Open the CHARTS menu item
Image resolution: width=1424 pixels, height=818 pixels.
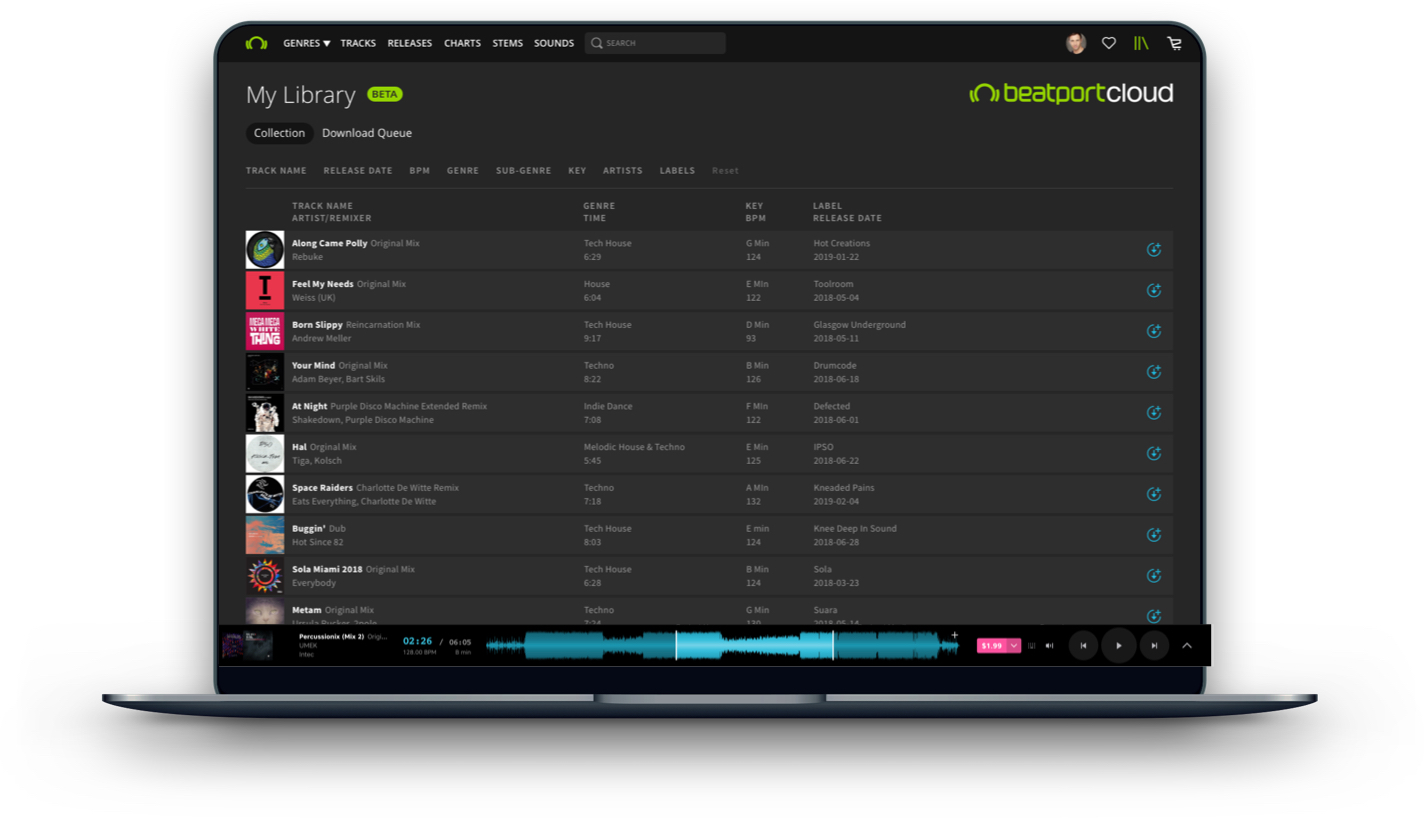462,43
